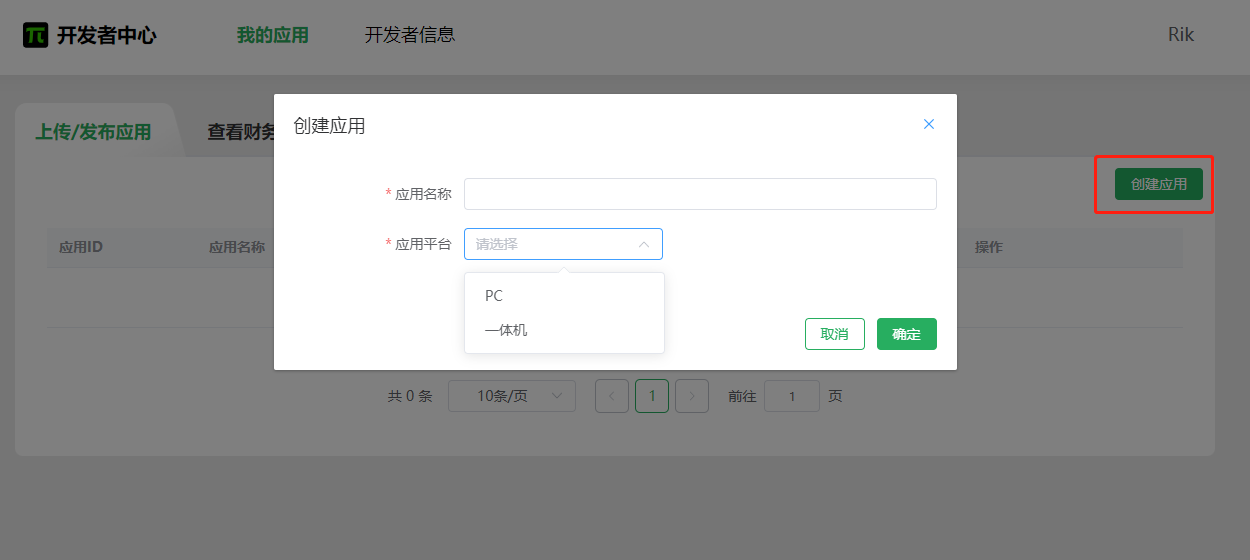Go to previous page arrow
Viewport: 1250px width, 560px height.
(612, 396)
